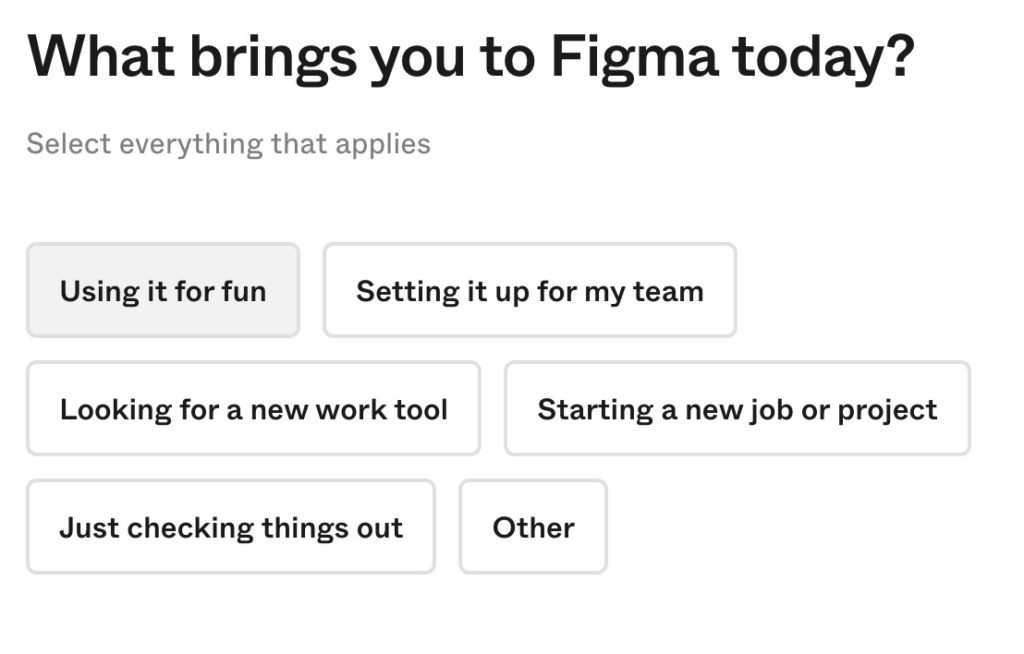Toggle the 'Other' reason chip
This screenshot has height=654, width=1024.
533,527
